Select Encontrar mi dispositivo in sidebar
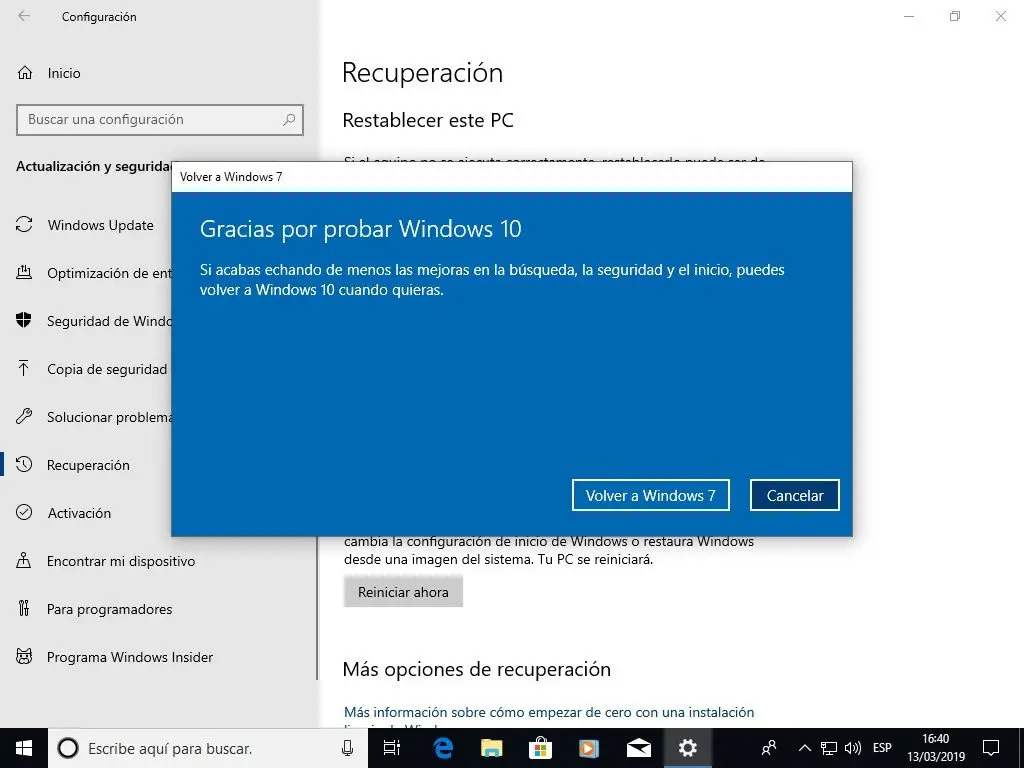 [x=121, y=560]
